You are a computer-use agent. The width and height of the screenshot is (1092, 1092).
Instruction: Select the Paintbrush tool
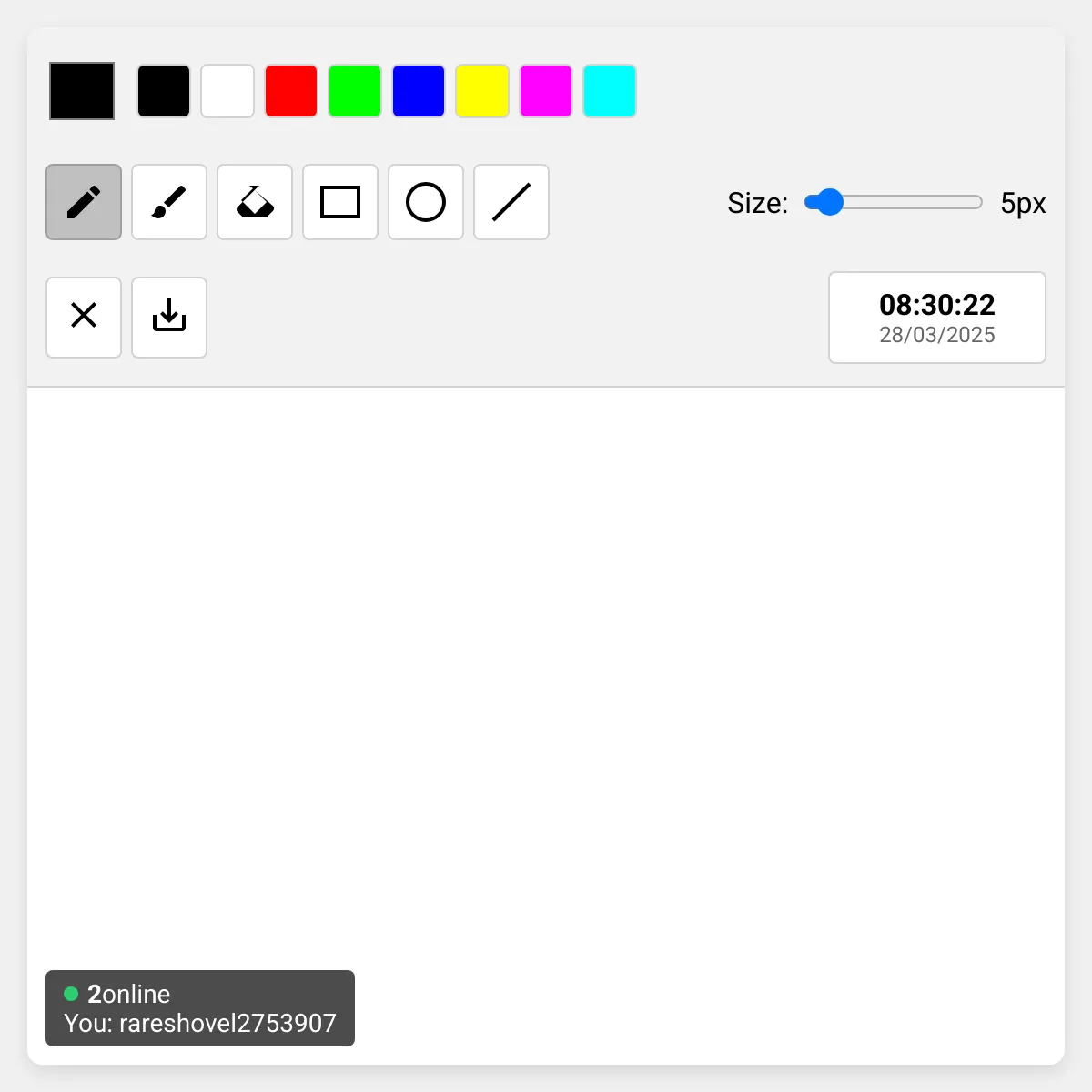coord(169,202)
